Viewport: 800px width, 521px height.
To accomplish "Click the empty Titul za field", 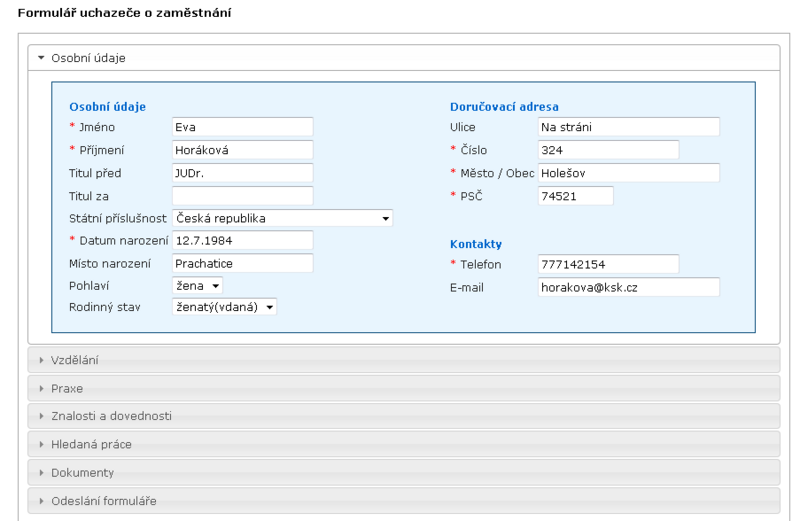I will pyautogui.click(x=243, y=196).
